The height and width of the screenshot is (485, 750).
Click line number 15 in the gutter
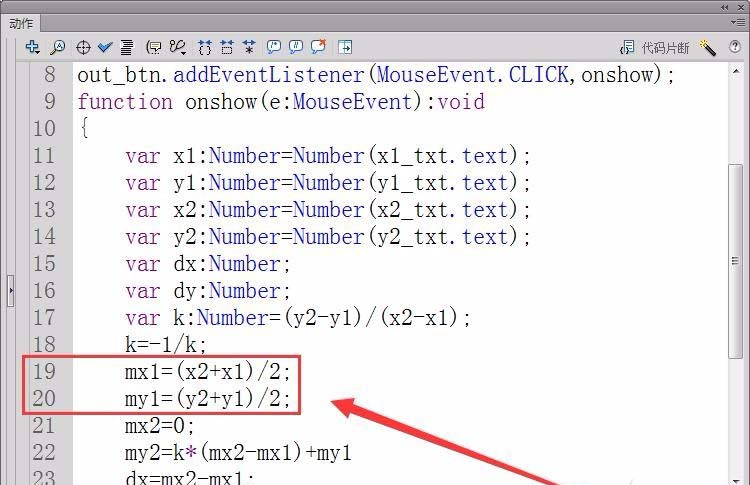pyautogui.click(x=44, y=264)
